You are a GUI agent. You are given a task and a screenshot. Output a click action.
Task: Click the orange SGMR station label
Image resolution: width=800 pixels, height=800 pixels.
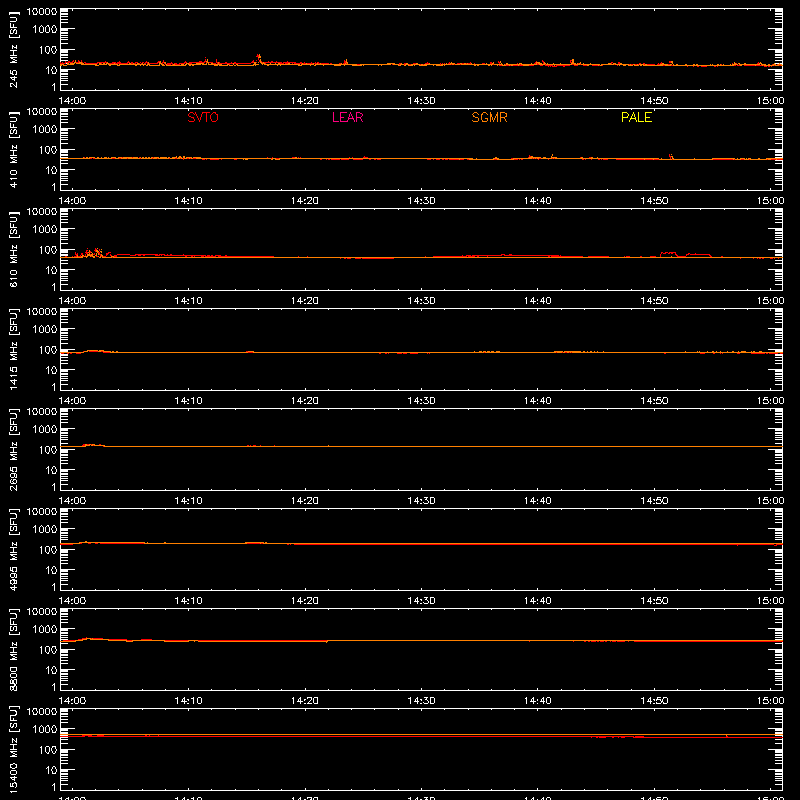(x=489, y=117)
